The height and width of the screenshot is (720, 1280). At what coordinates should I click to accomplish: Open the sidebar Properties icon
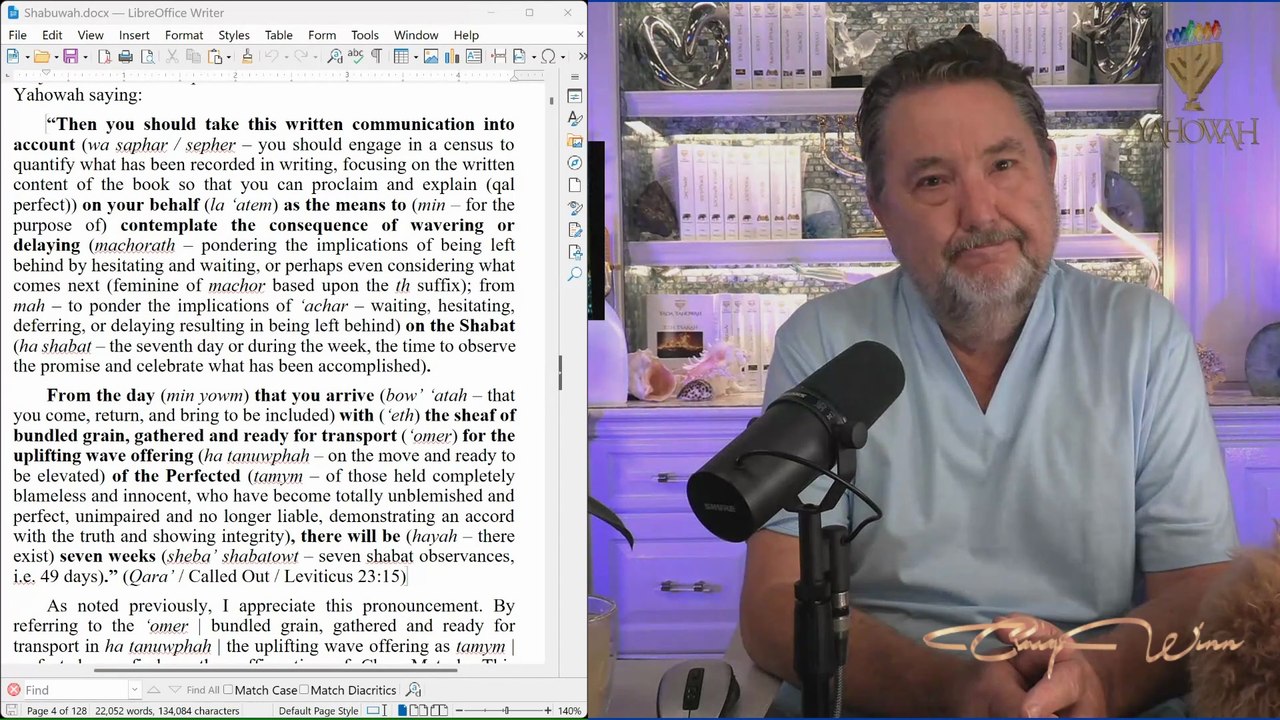point(575,97)
